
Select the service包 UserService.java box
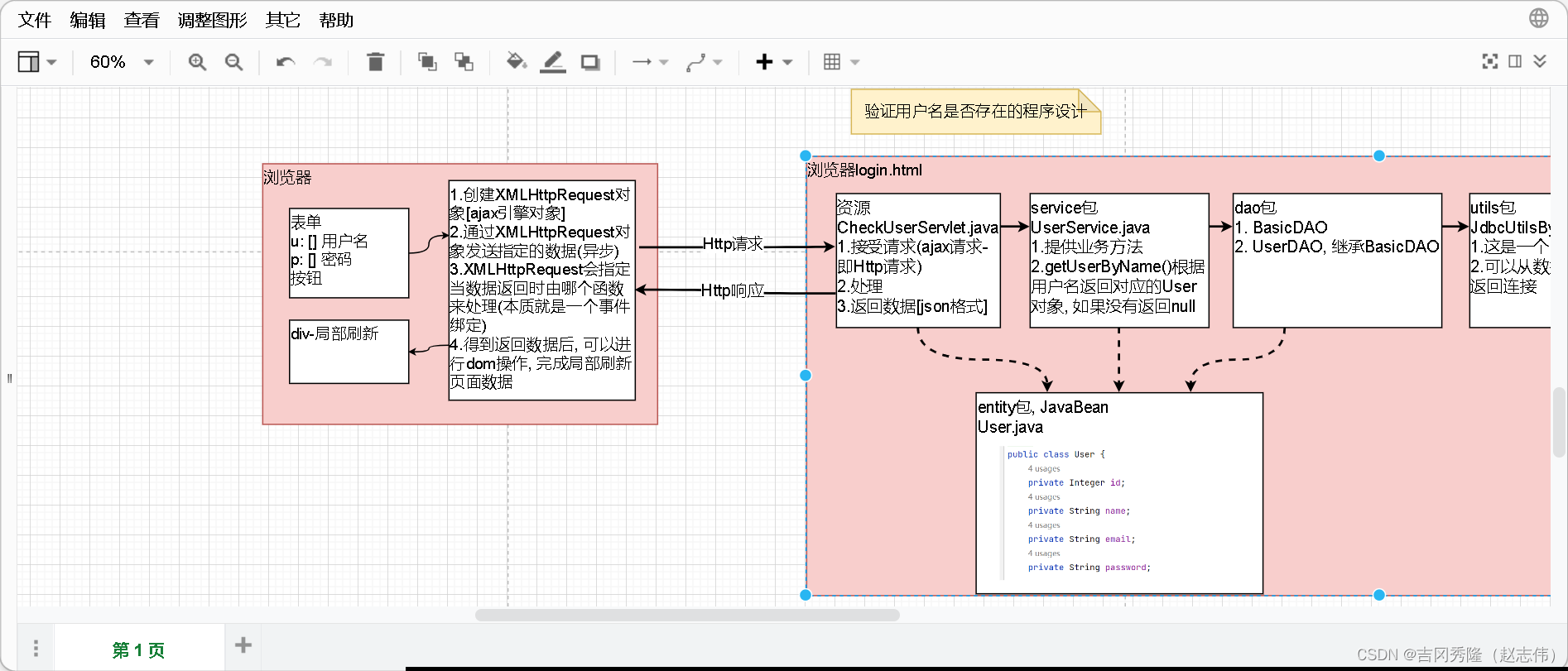[x=1119, y=261]
